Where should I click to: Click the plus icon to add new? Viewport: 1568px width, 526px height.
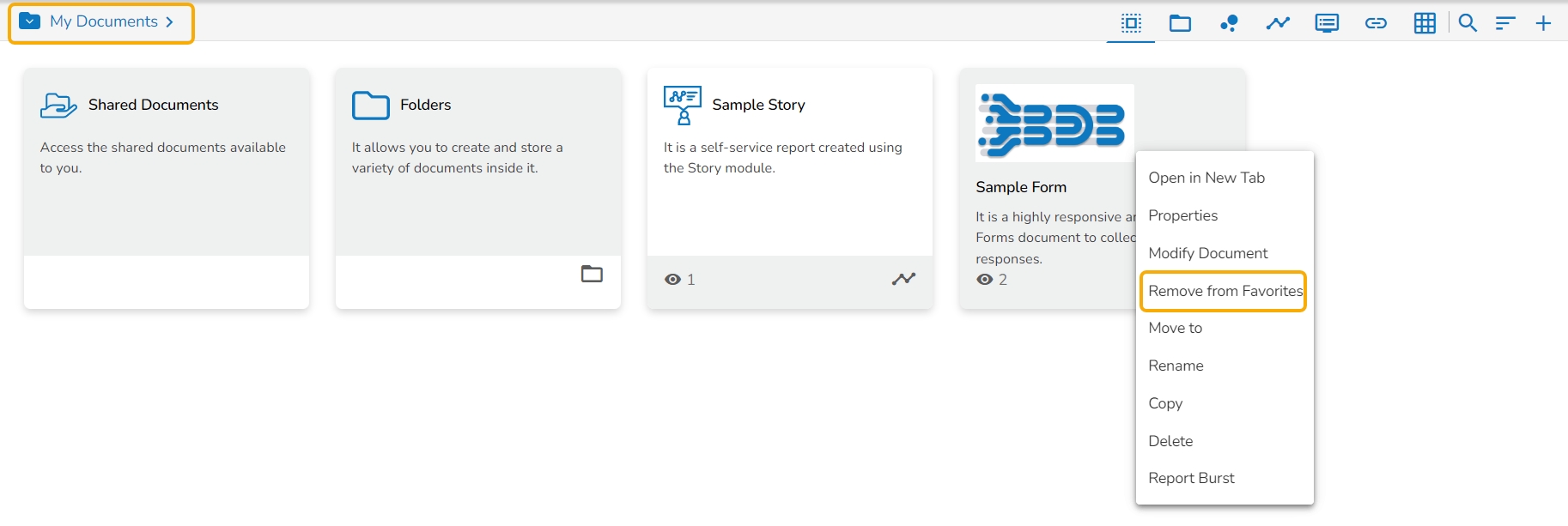[1543, 23]
